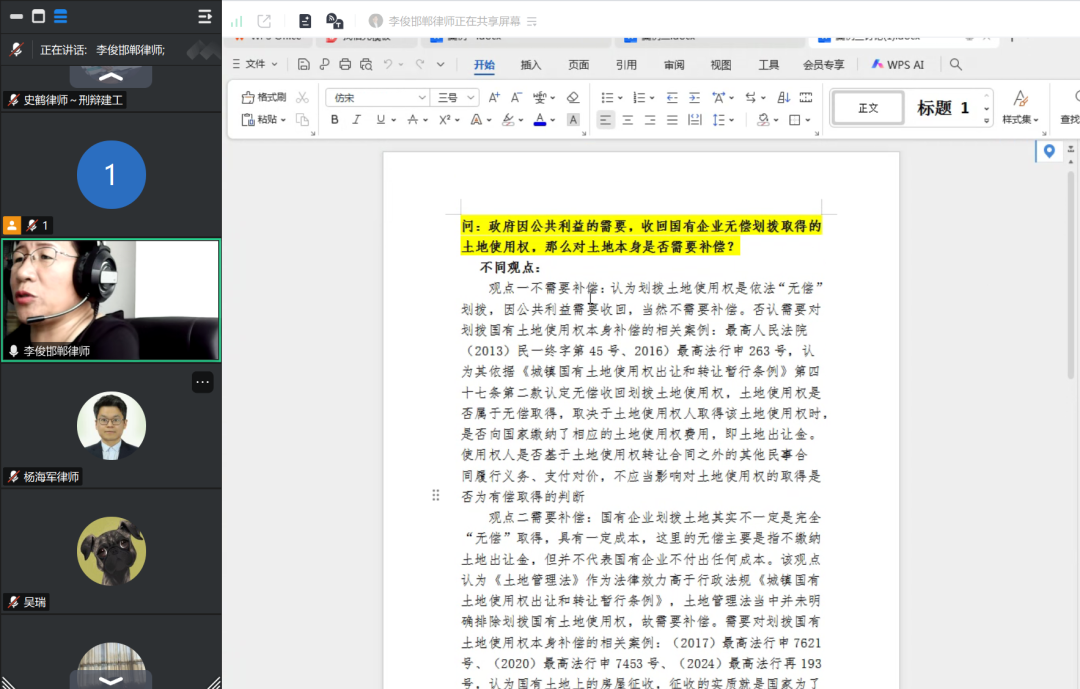Viewport: 1080px width, 689px height.
Task: Open the 会员专享 tab
Action: point(824,65)
